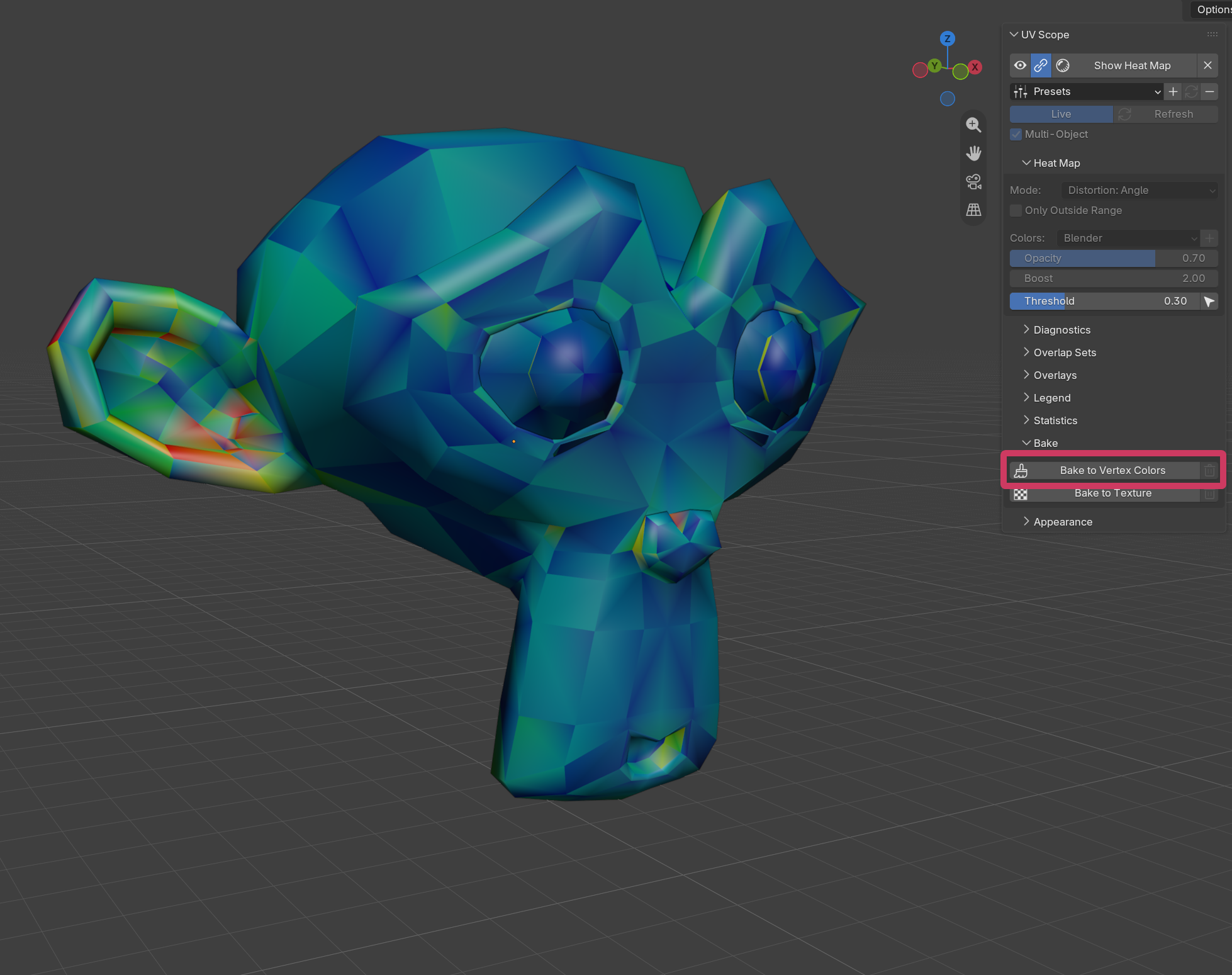Image resolution: width=1232 pixels, height=975 pixels.
Task: Remove preset with the minus icon
Action: [1209, 91]
